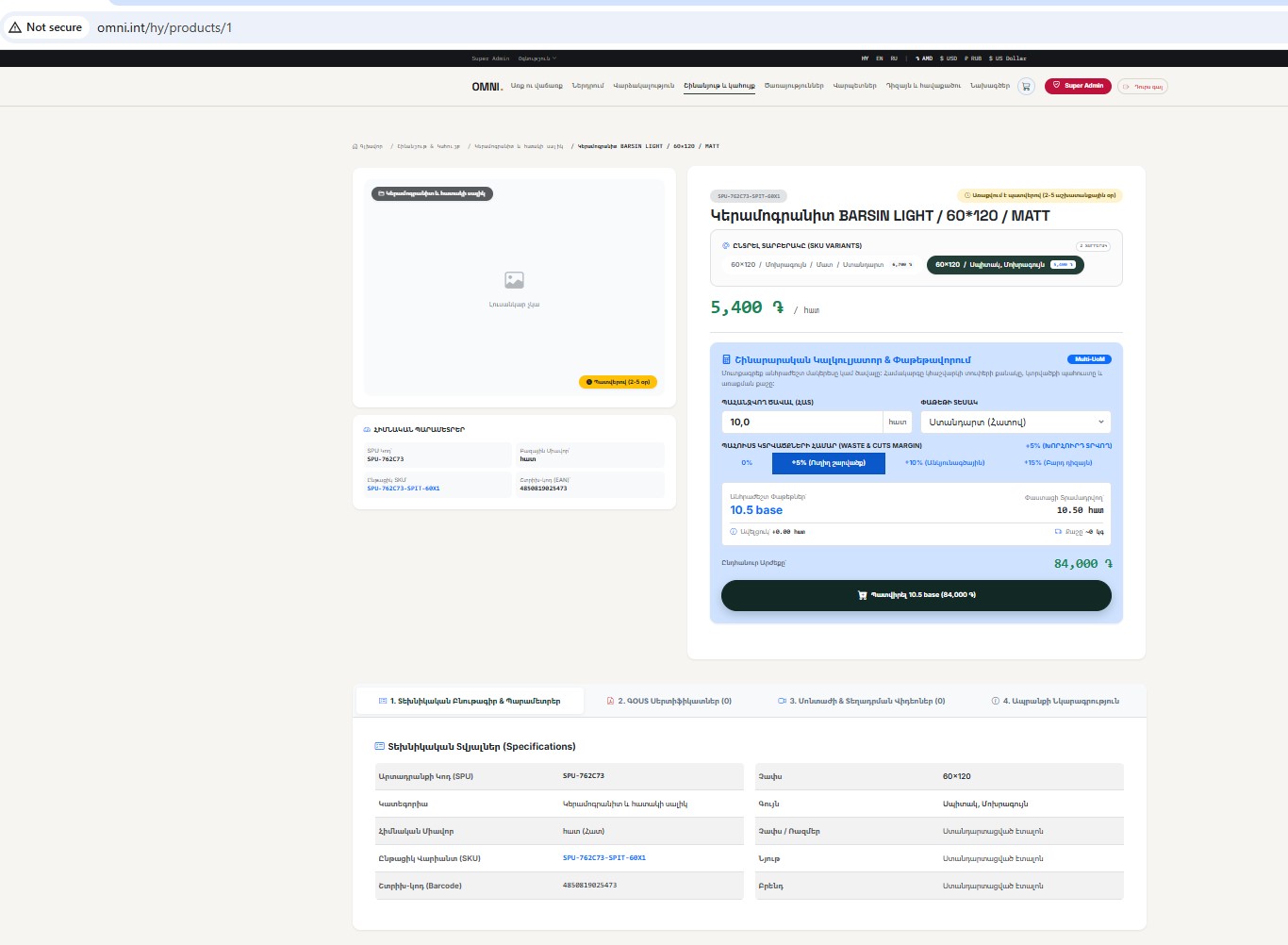The height and width of the screenshot is (945, 1288).
Task: Click the Multi-UoM badge
Action: click(1089, 359)
